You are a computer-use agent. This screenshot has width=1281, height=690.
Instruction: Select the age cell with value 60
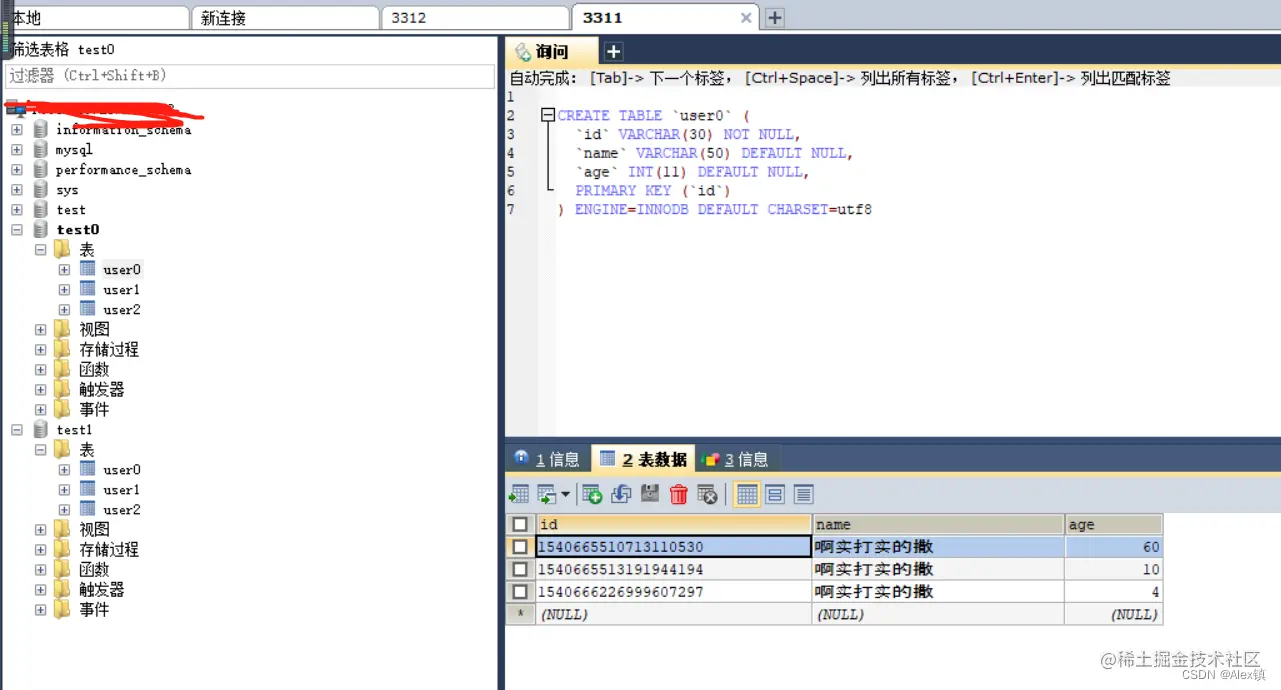pyautogui.click(x=1114, y=547)
